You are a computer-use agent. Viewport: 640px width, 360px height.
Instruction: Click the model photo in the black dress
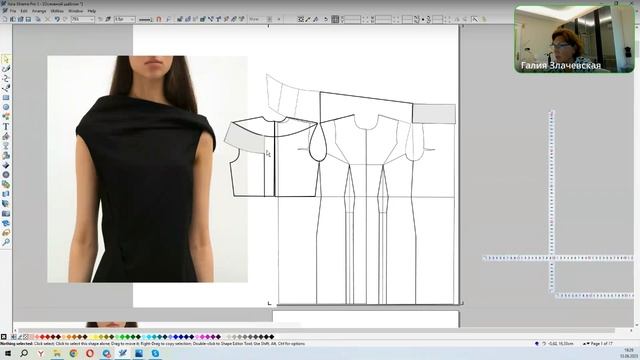pos(147,169)
